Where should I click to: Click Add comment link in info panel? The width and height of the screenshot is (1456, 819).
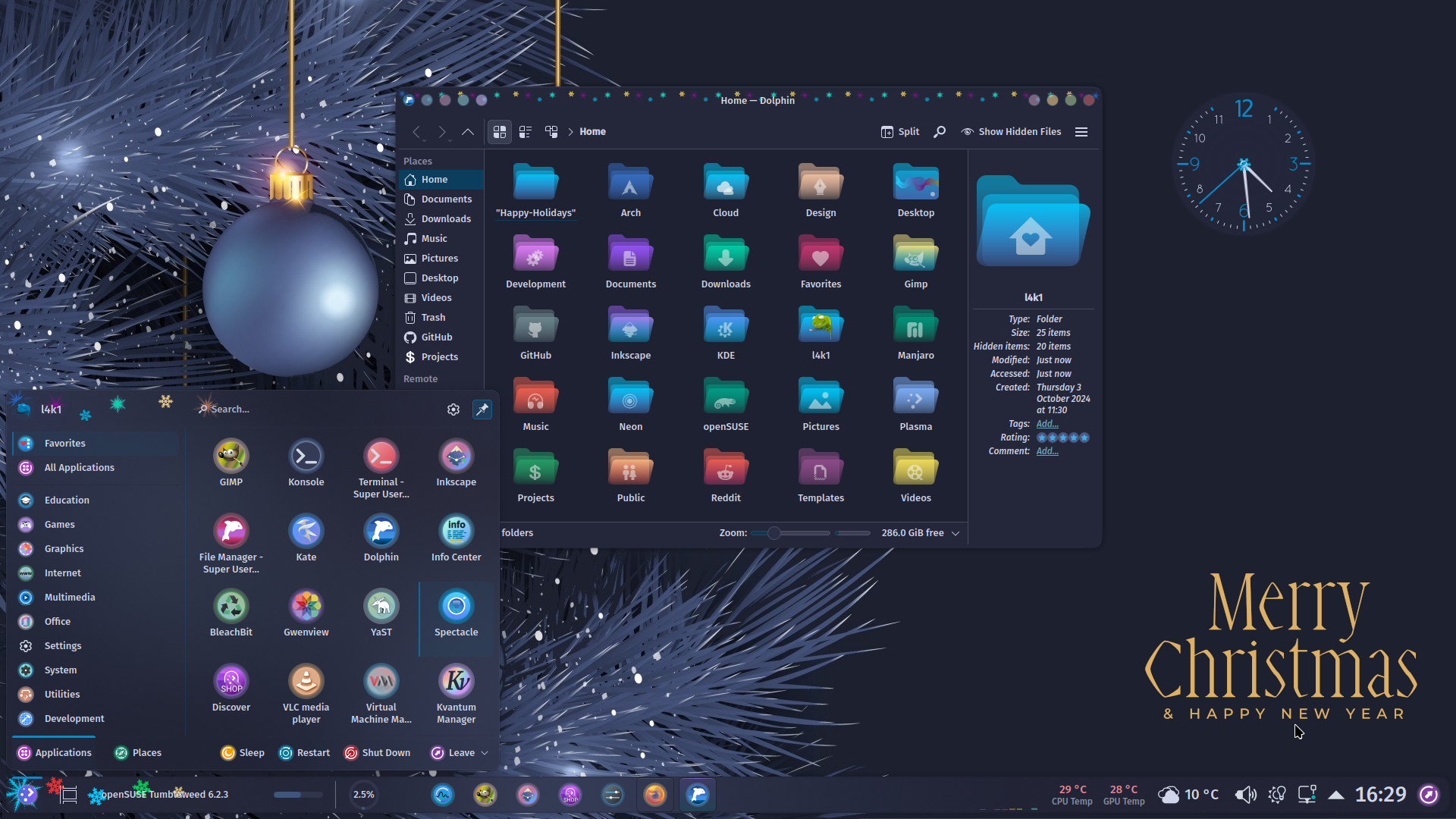tap(1047, 451)
